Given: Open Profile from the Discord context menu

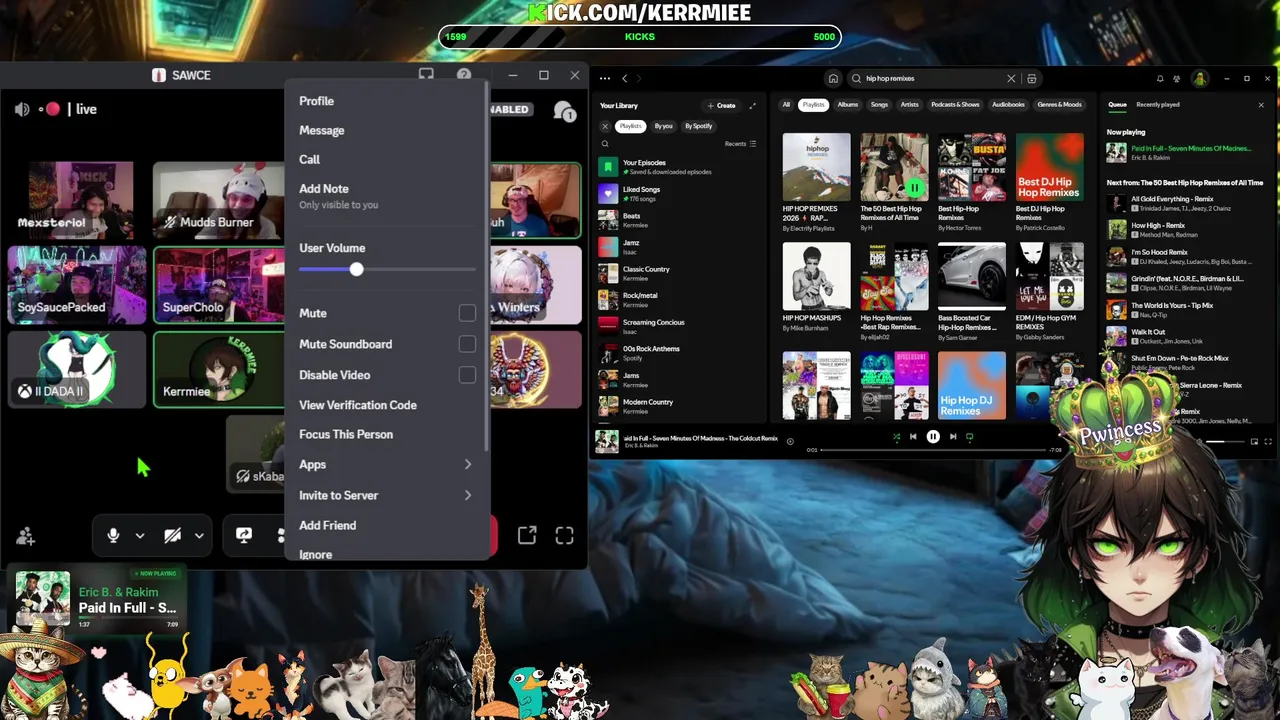Looking at the screenshot, I should tap(385, 101).
